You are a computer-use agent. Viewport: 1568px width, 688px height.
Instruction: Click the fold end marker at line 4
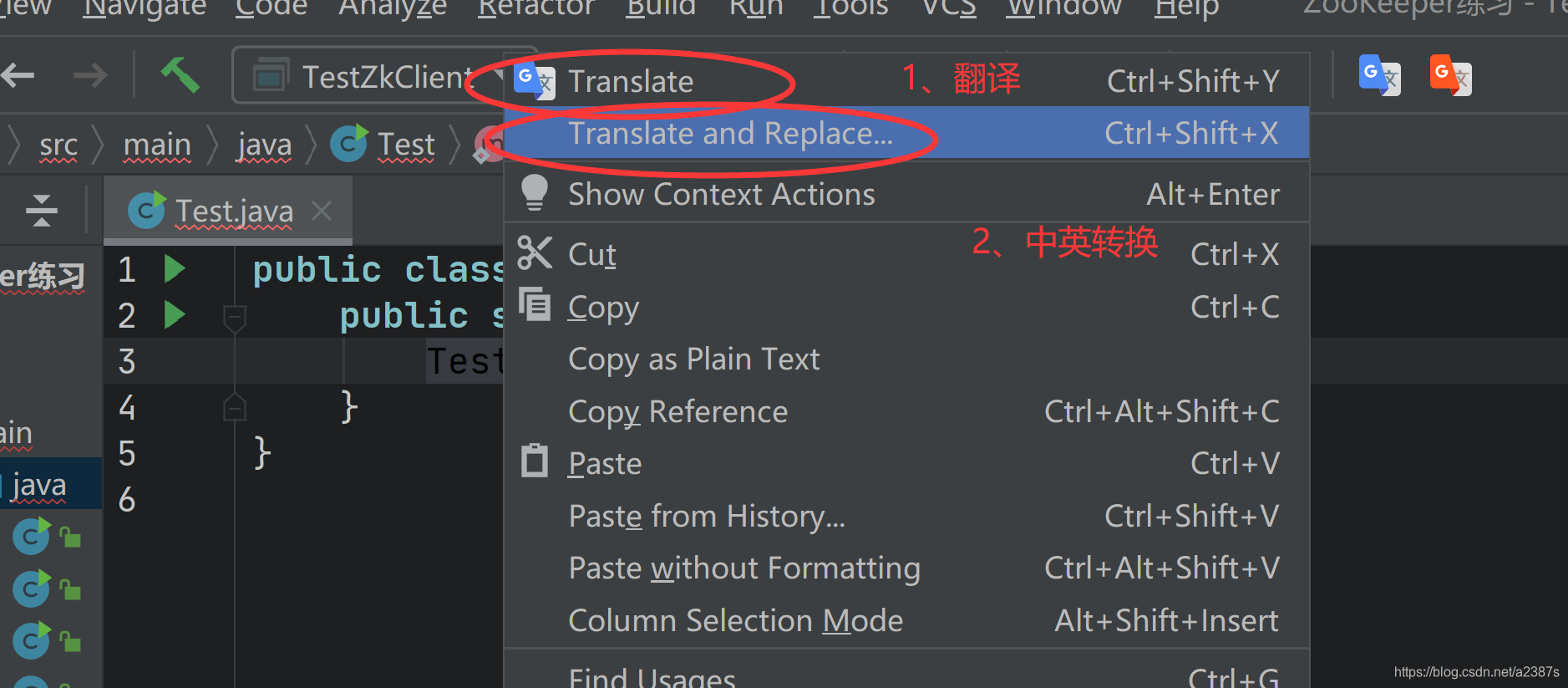click(235, 407)
